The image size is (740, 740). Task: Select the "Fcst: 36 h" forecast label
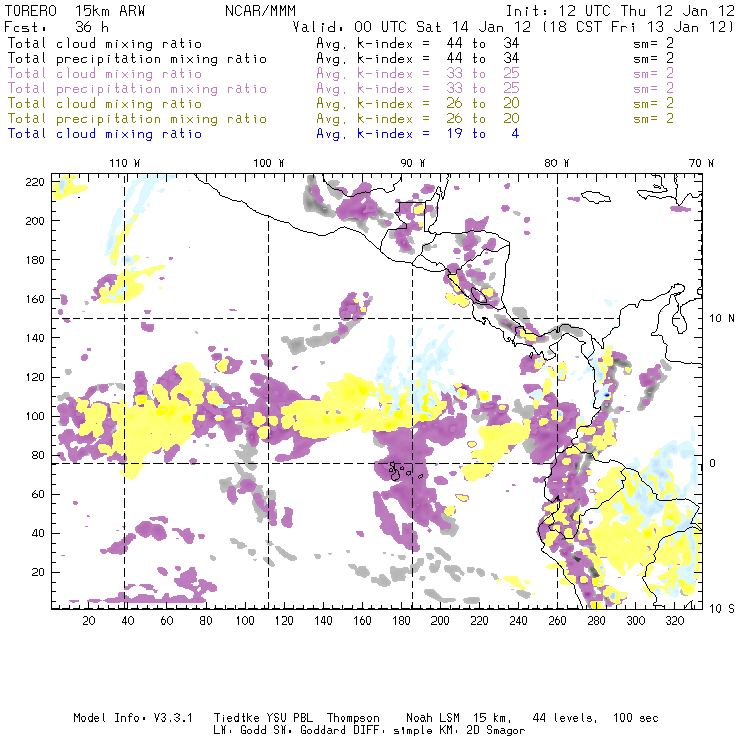(56, 27)
